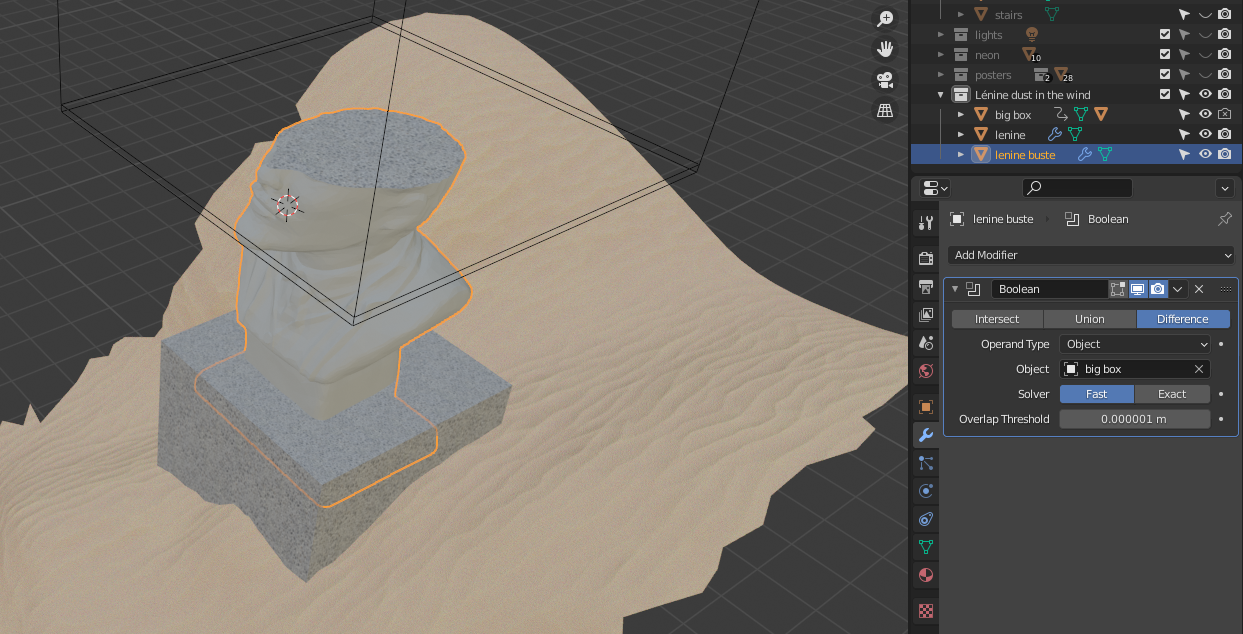Open the Object Data mesh properties tab

point(926,547)
